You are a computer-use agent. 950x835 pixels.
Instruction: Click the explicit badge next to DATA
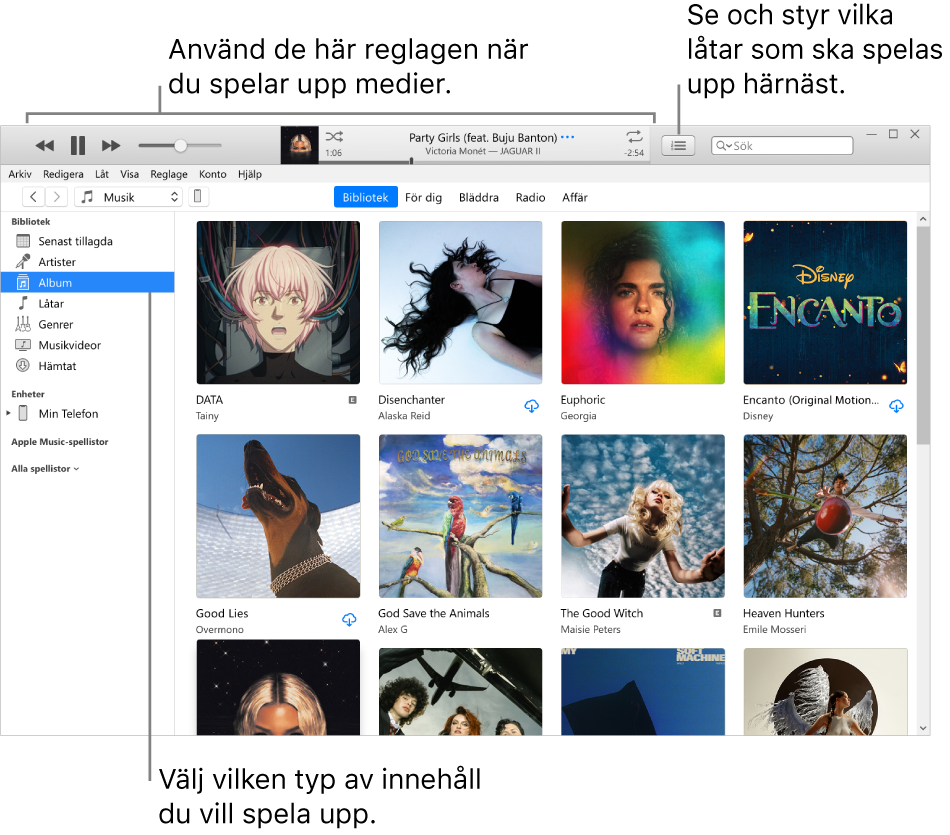coord(353,400)
